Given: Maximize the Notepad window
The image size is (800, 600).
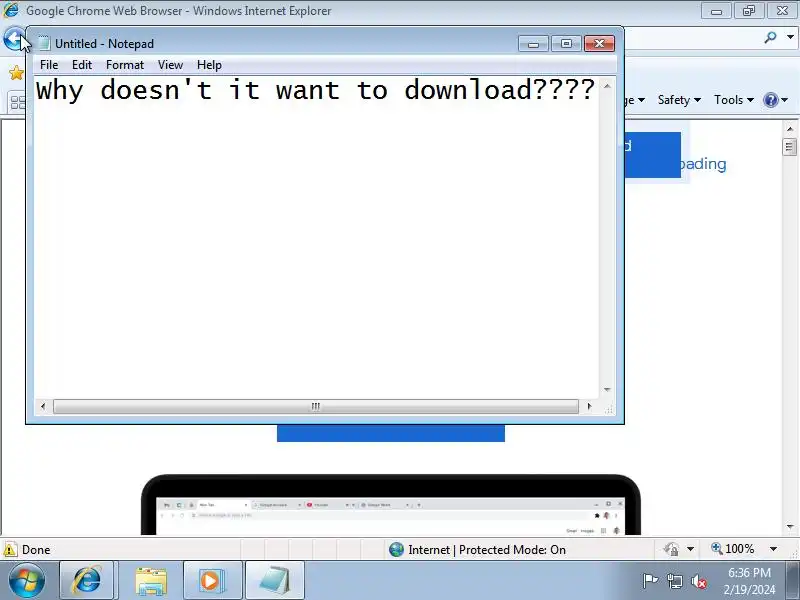Looking at the screenshot, I should point(566,44).
